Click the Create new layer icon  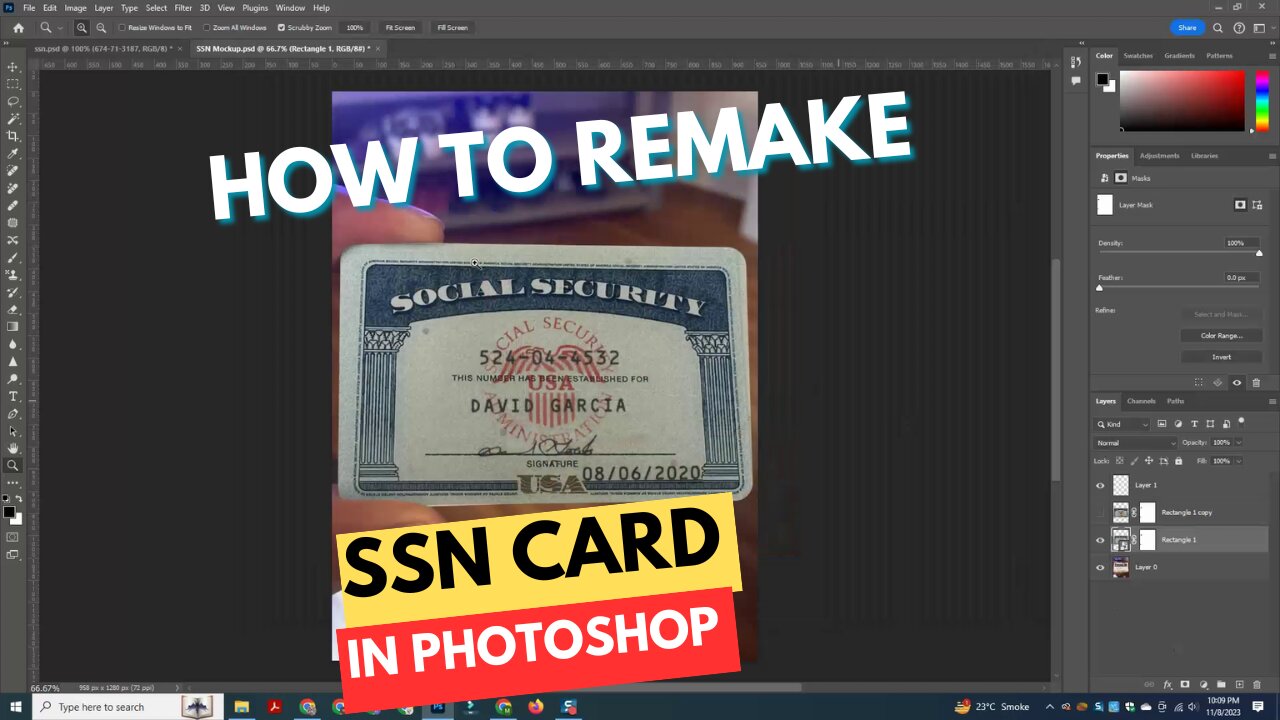tap(1239, 685)
